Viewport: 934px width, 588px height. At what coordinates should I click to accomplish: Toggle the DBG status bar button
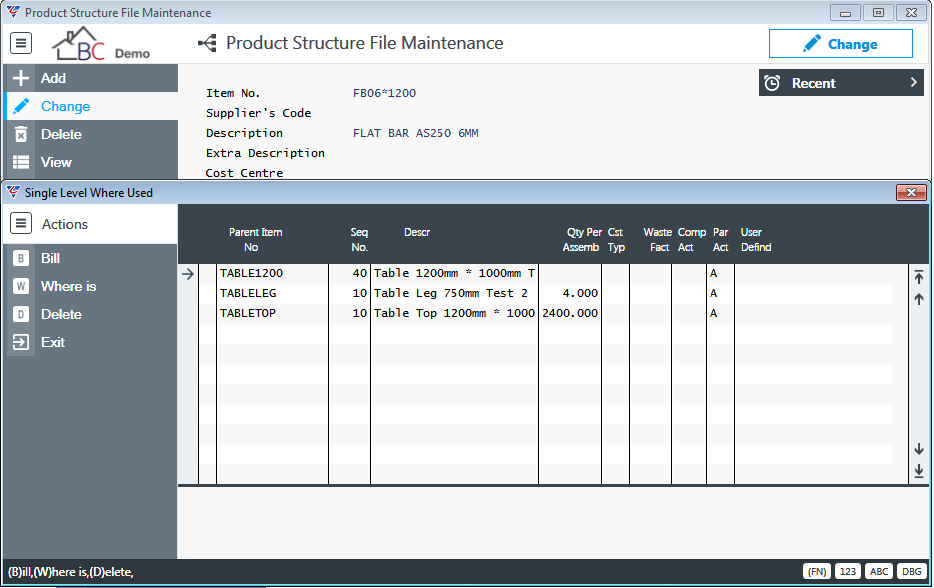[x=911, y=571]
